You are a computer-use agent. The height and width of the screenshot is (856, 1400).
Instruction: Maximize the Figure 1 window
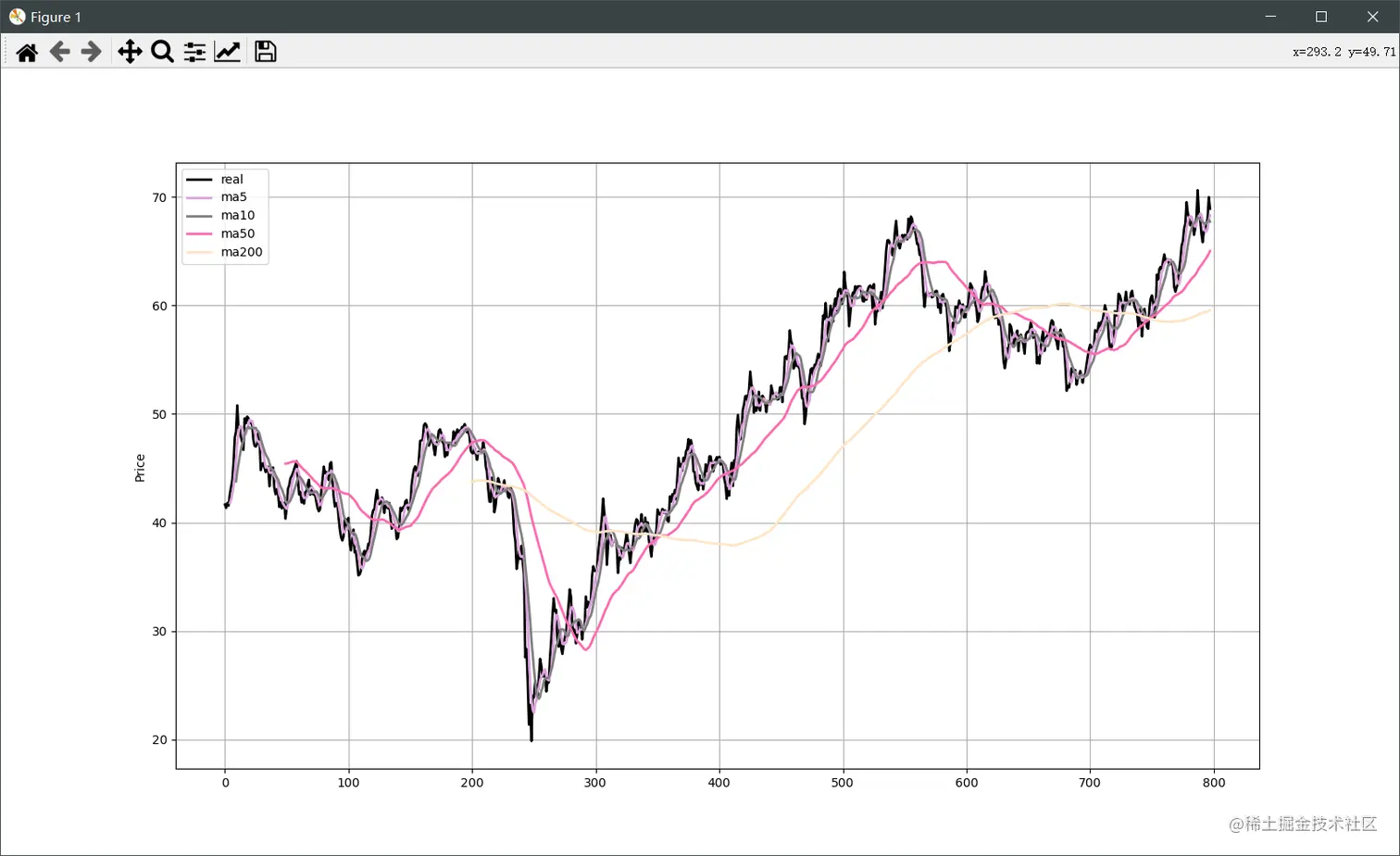tap(1321, 17)
